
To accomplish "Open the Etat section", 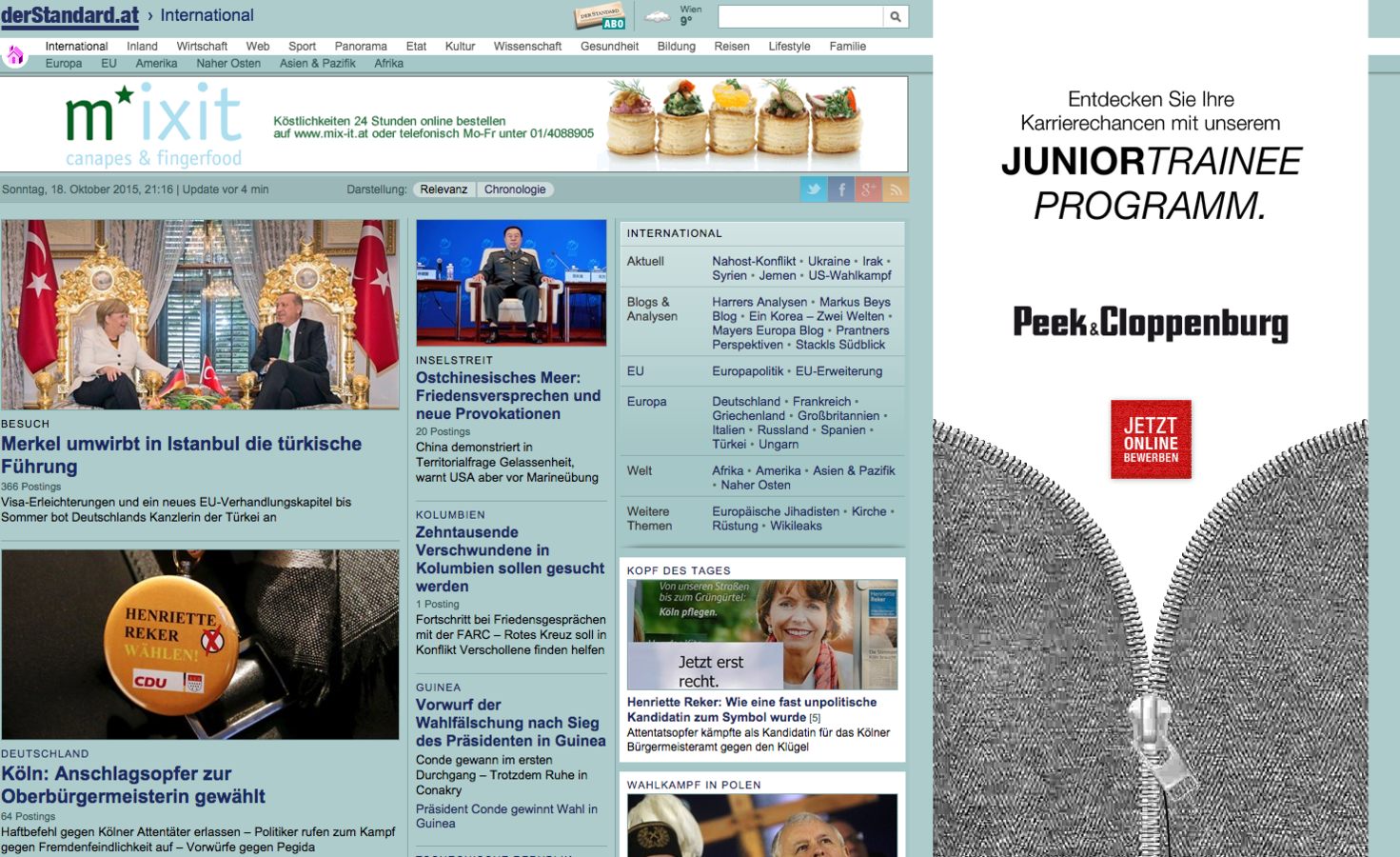I will pyautogui.click(x=416, y=46).
